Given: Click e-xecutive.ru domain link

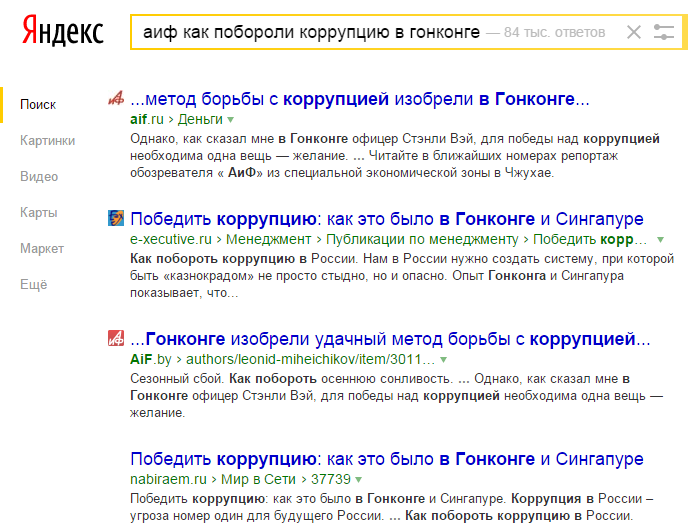Looking at the screenshot, I should [171, 239].
